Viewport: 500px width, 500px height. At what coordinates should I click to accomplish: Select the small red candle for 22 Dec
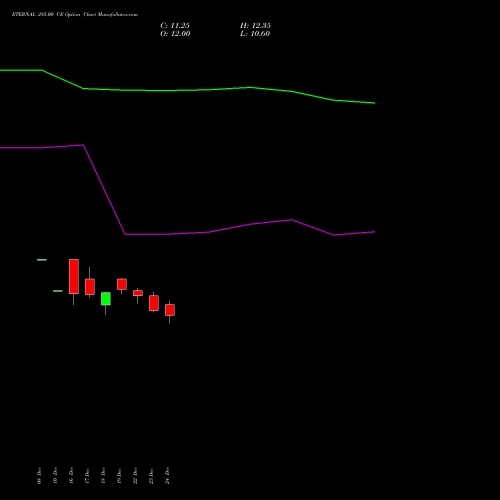click(138, 293)
